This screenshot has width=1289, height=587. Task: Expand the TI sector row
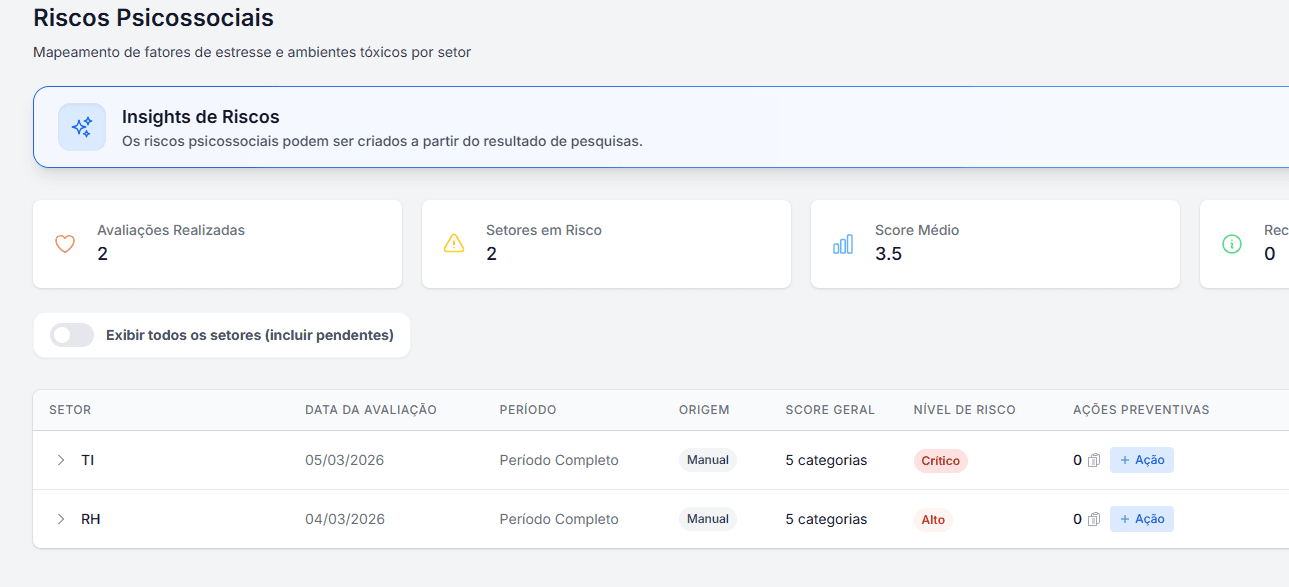[61, 460]
